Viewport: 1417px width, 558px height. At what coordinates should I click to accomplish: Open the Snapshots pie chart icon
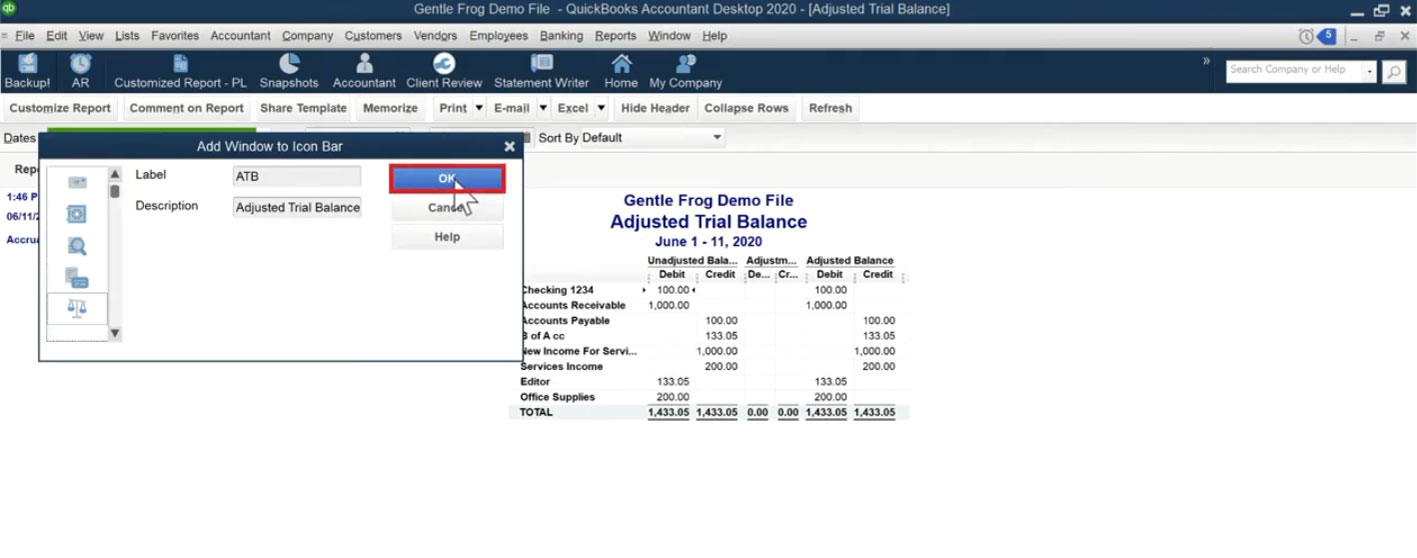click(289, 72)
